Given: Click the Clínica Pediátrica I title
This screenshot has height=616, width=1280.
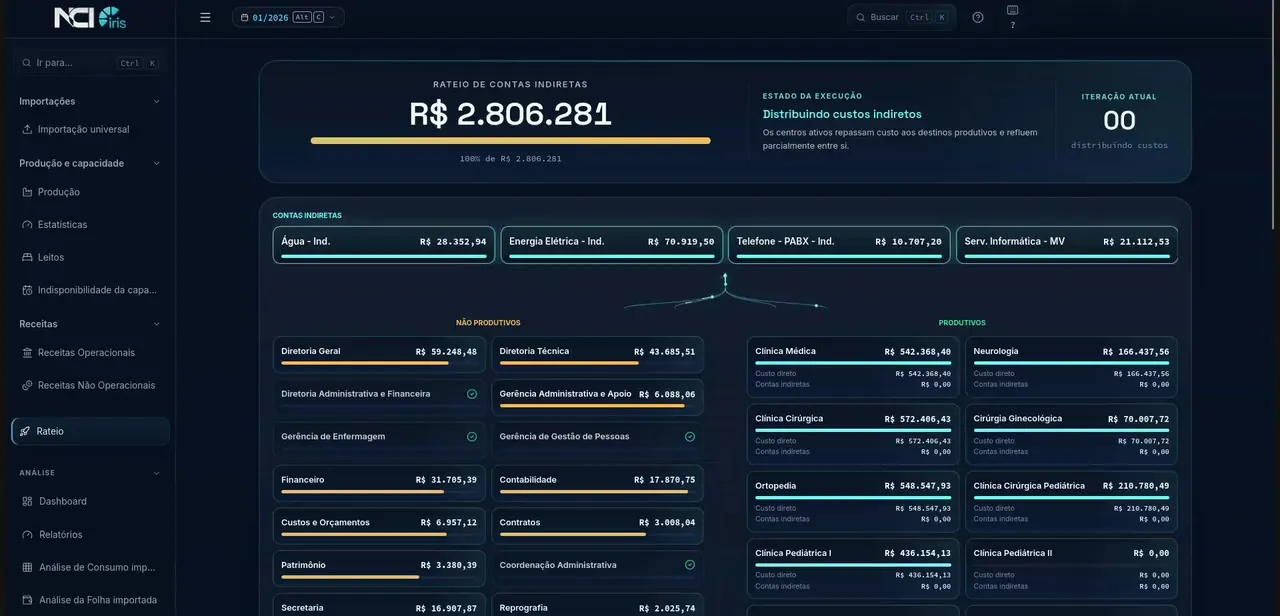Looking at the screenshot, I should [x=793, y=553].
